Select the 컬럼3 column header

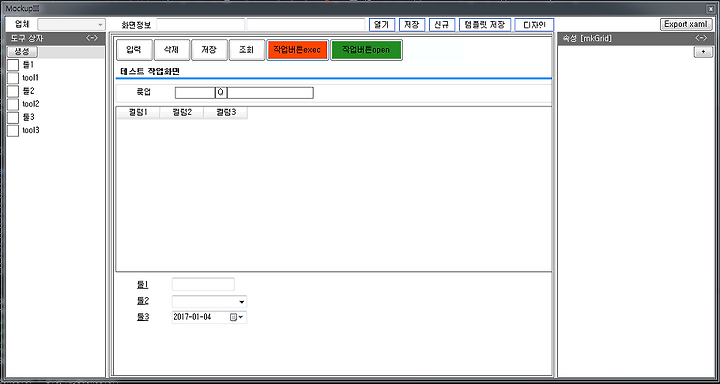click(x=225, y=113)
